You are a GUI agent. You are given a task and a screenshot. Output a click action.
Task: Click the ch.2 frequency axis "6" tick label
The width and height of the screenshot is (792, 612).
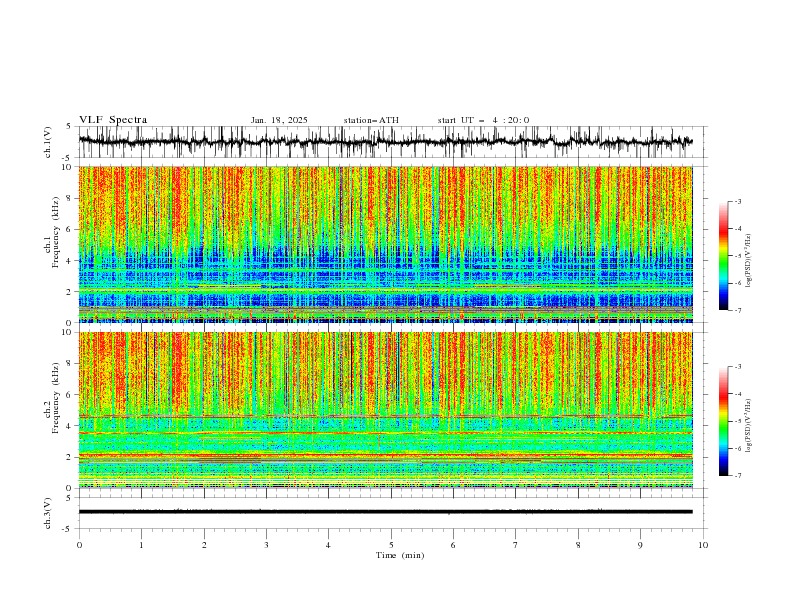71,394
